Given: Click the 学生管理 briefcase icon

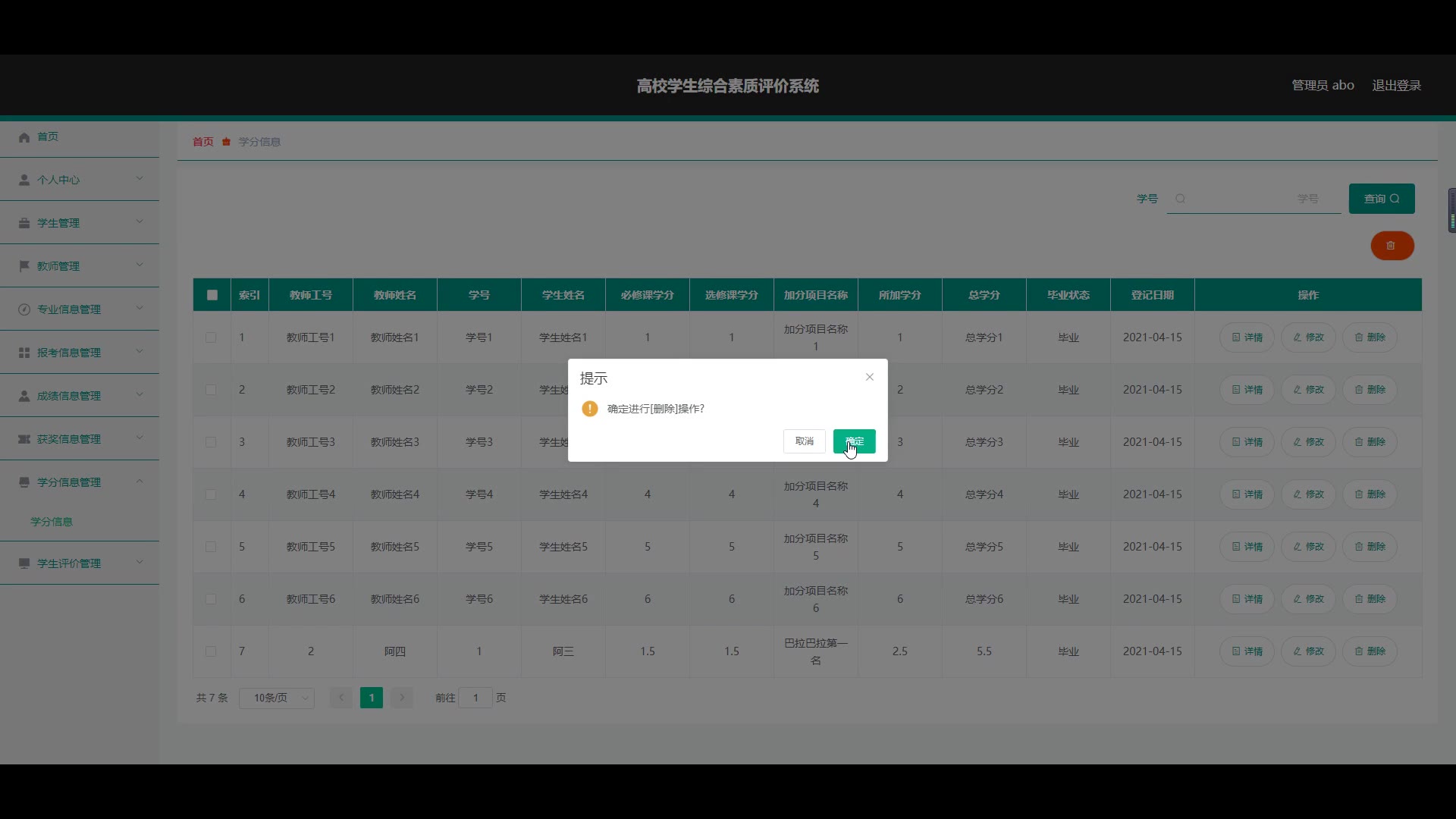Looking at the screenshot, I should pyautogui.click(x=24, y=224).
